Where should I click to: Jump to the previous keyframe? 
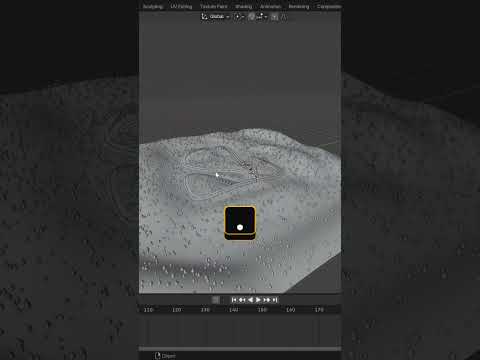pyautogui.click(x=242, y=300)
